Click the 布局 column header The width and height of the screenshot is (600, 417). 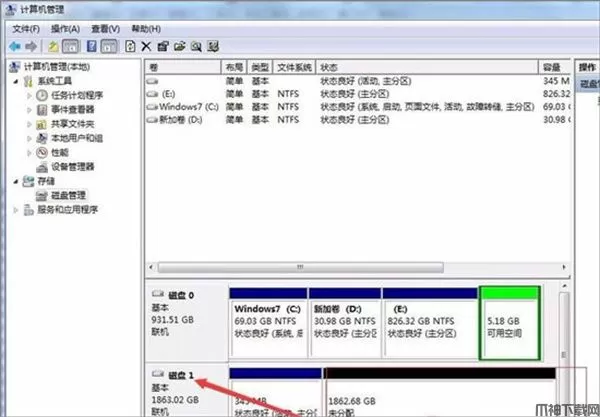[x=235, y=67]
